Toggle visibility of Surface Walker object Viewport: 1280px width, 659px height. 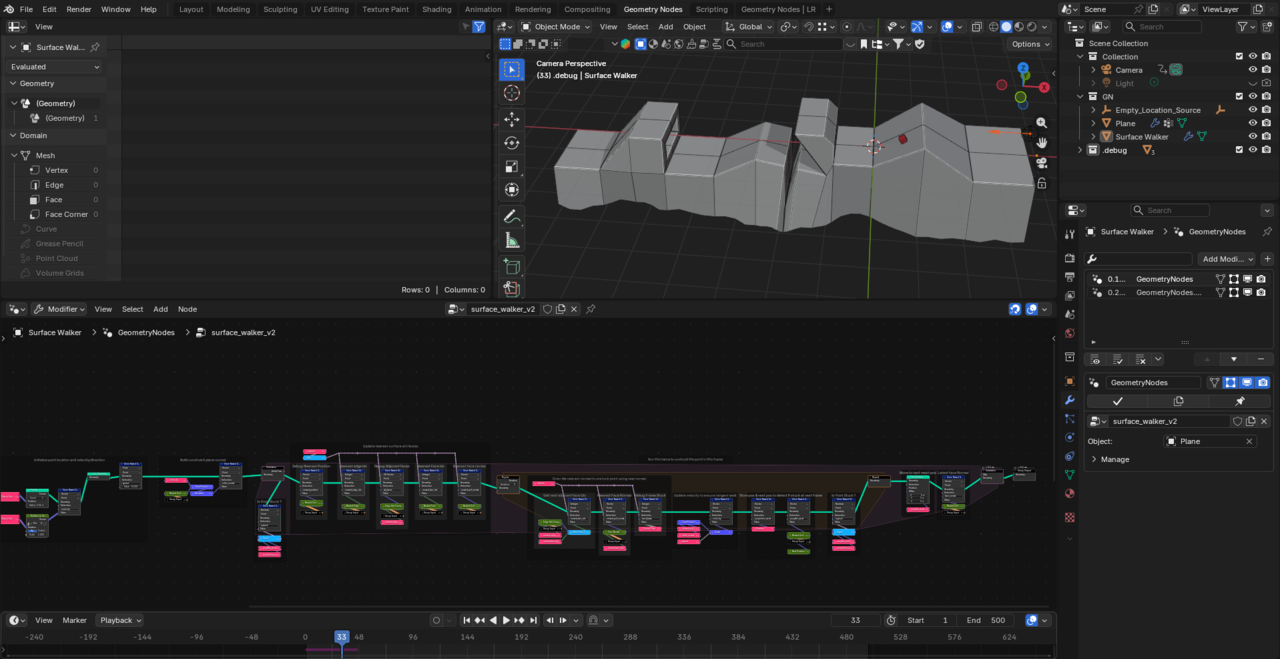point(1252,137)
